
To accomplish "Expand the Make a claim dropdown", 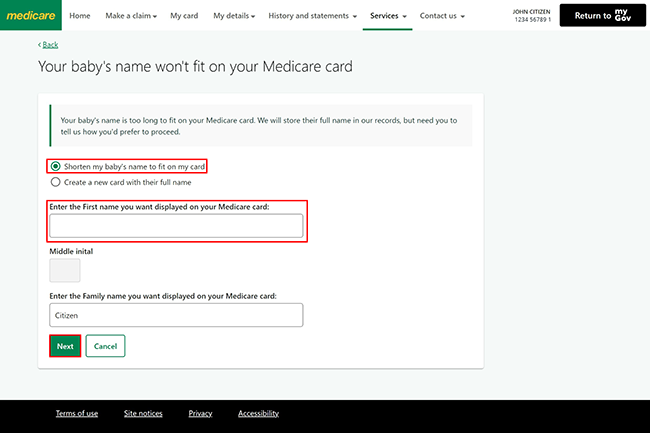I will tap(131, 16).
